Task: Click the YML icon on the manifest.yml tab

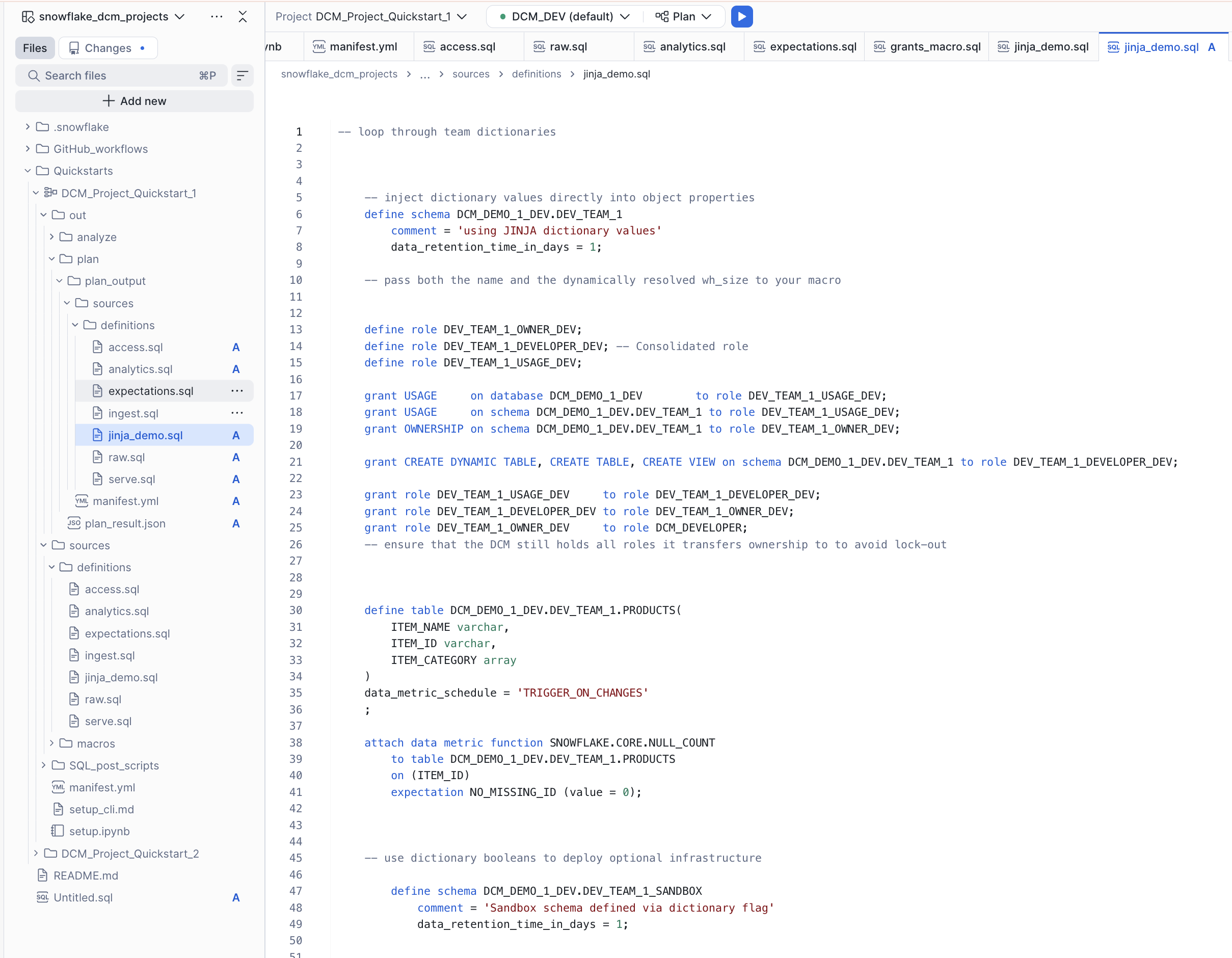Action: pyautogui.click(x=319, y=47)
